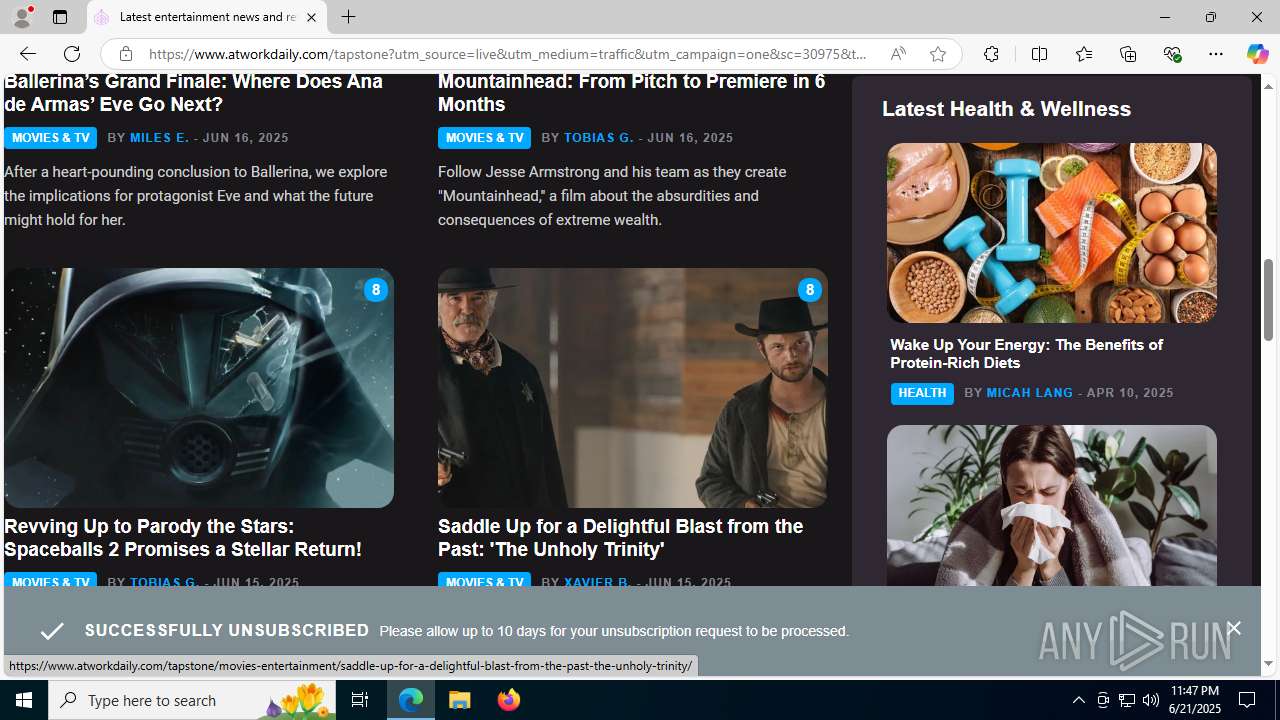Image resolution: width=1280 pixels, height=720 pixels.
Task: Open the Favorites panel
Action: (1083, 54)
